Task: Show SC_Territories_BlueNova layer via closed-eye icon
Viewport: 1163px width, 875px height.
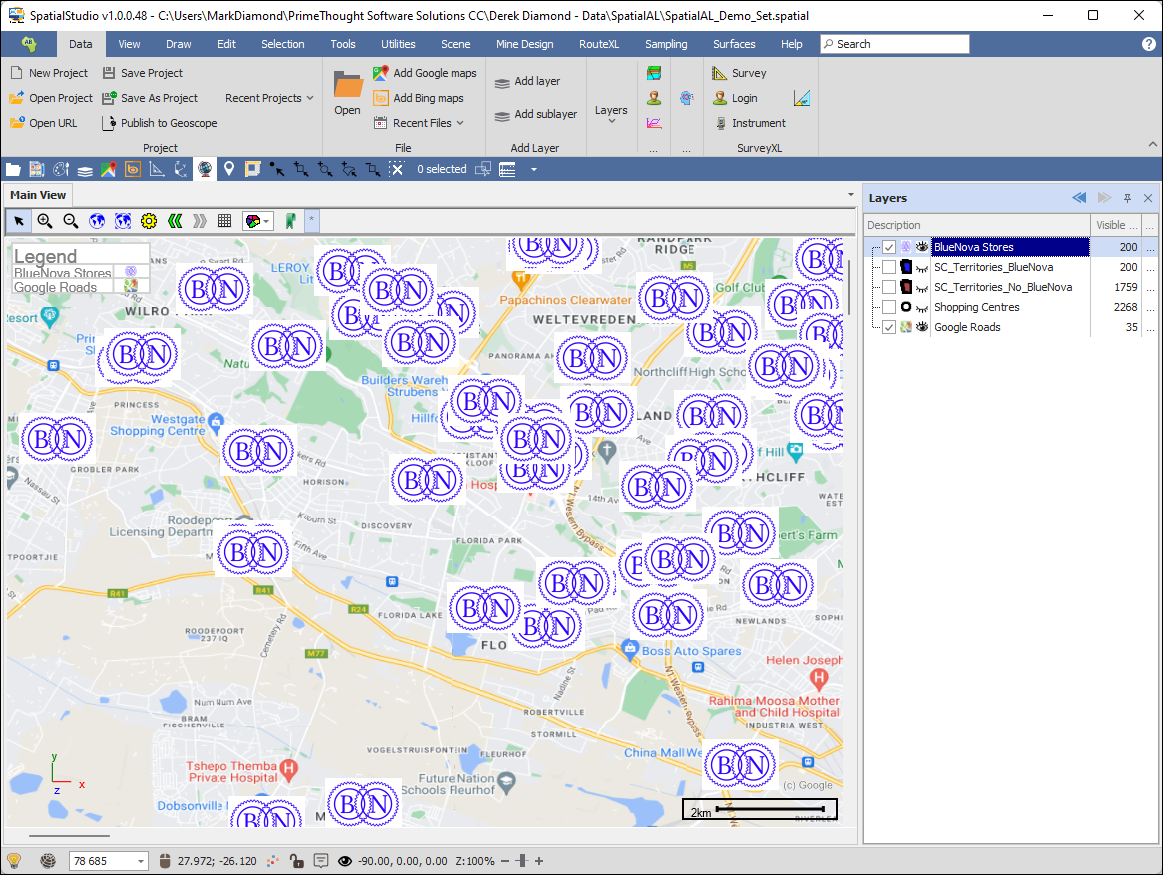Action: click(x=921, y=267)
